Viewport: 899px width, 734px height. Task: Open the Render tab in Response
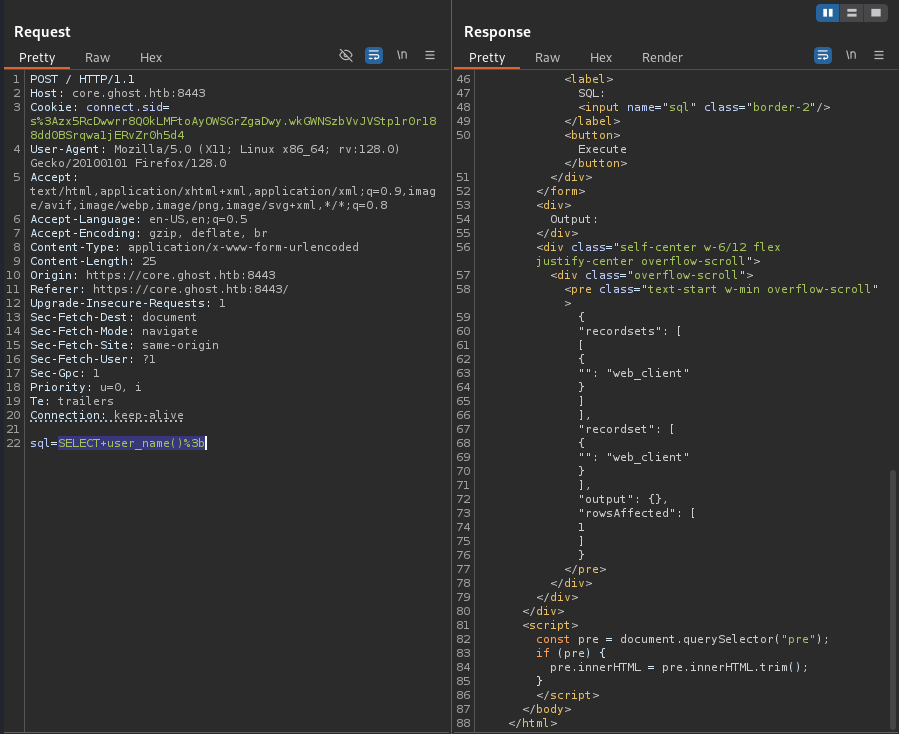pos(661,57)
